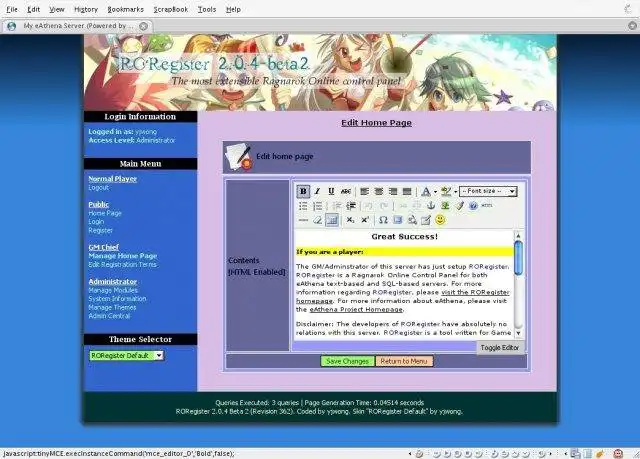Align text left in the editor

[364, 191]
